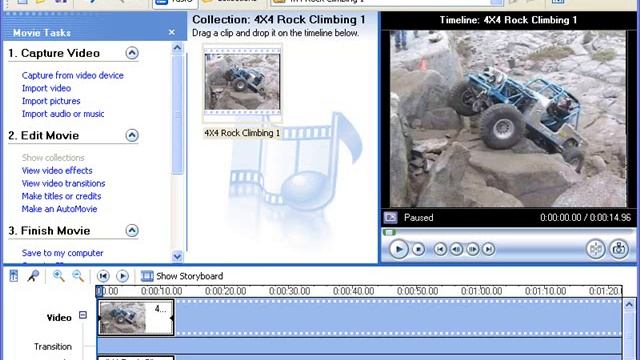
Task: Click the Transition track row
Action: [x=360, y=346]
